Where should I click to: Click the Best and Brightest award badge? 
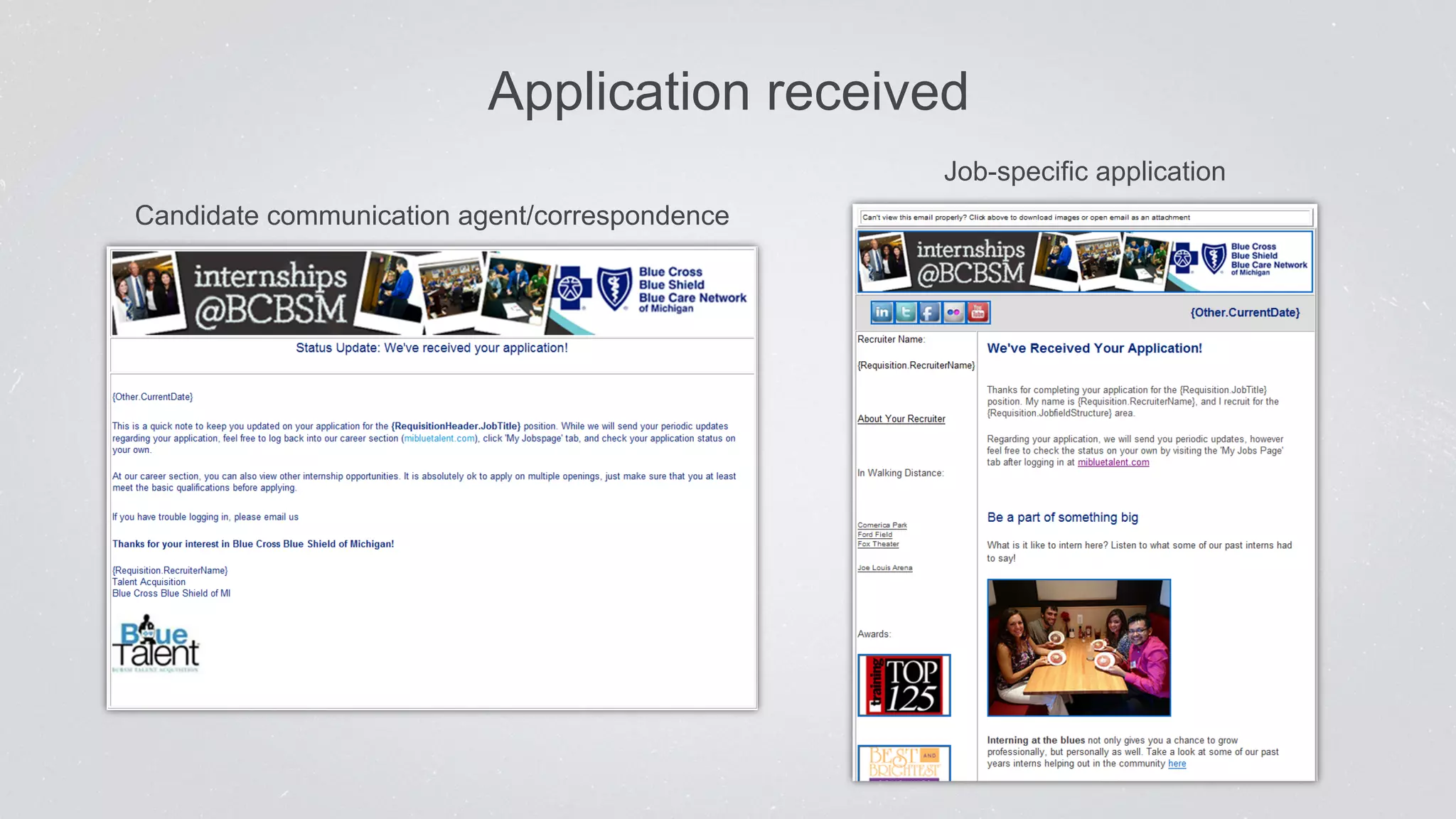click(904, 763)
